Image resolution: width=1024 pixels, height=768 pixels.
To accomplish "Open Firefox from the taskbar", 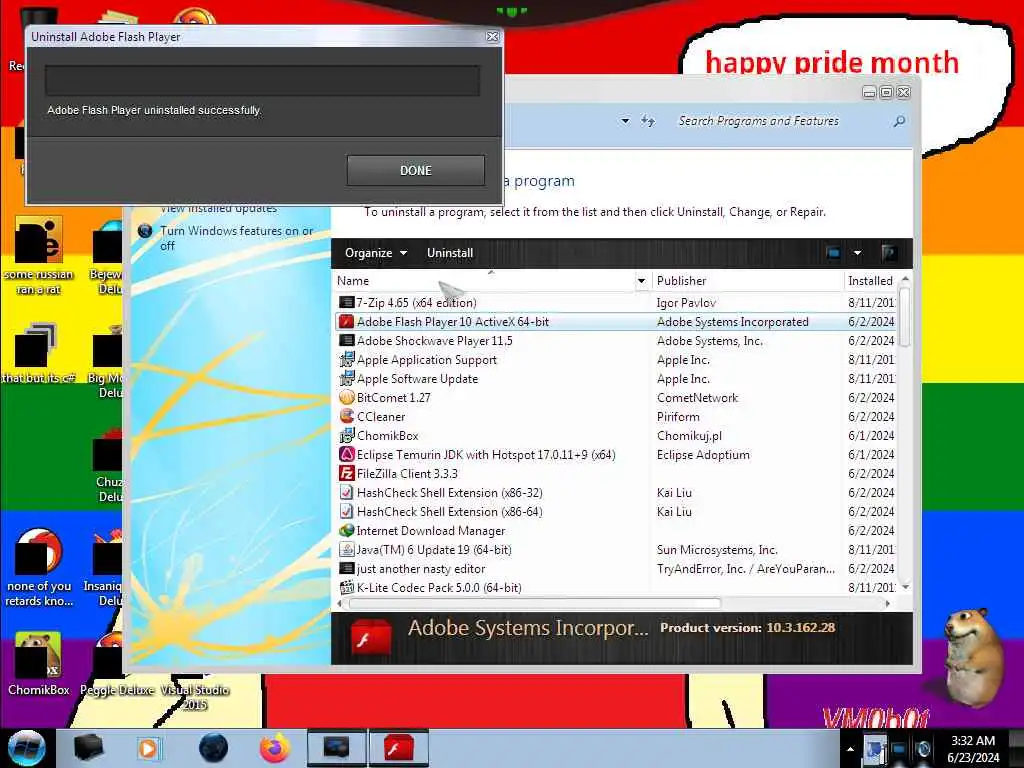I will click(x=274, y=748).
